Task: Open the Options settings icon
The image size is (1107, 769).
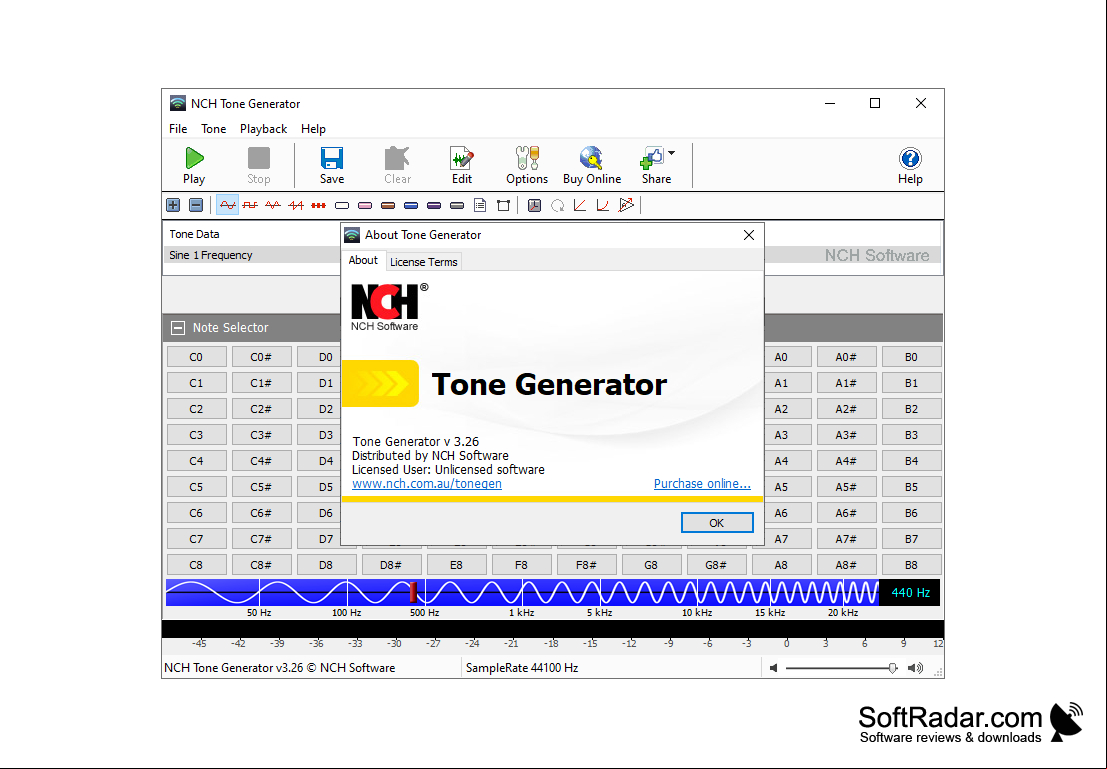Action: [527, 165]
